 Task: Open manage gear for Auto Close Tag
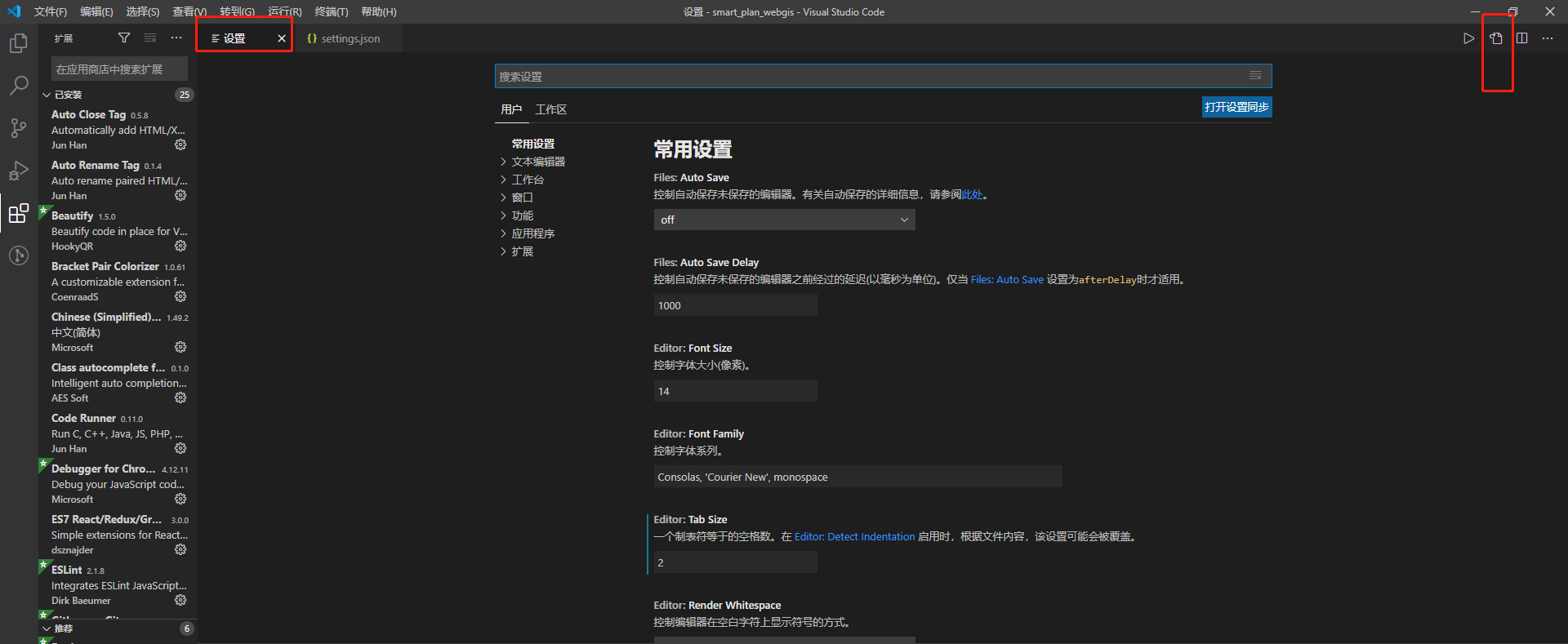coord(180,144)
